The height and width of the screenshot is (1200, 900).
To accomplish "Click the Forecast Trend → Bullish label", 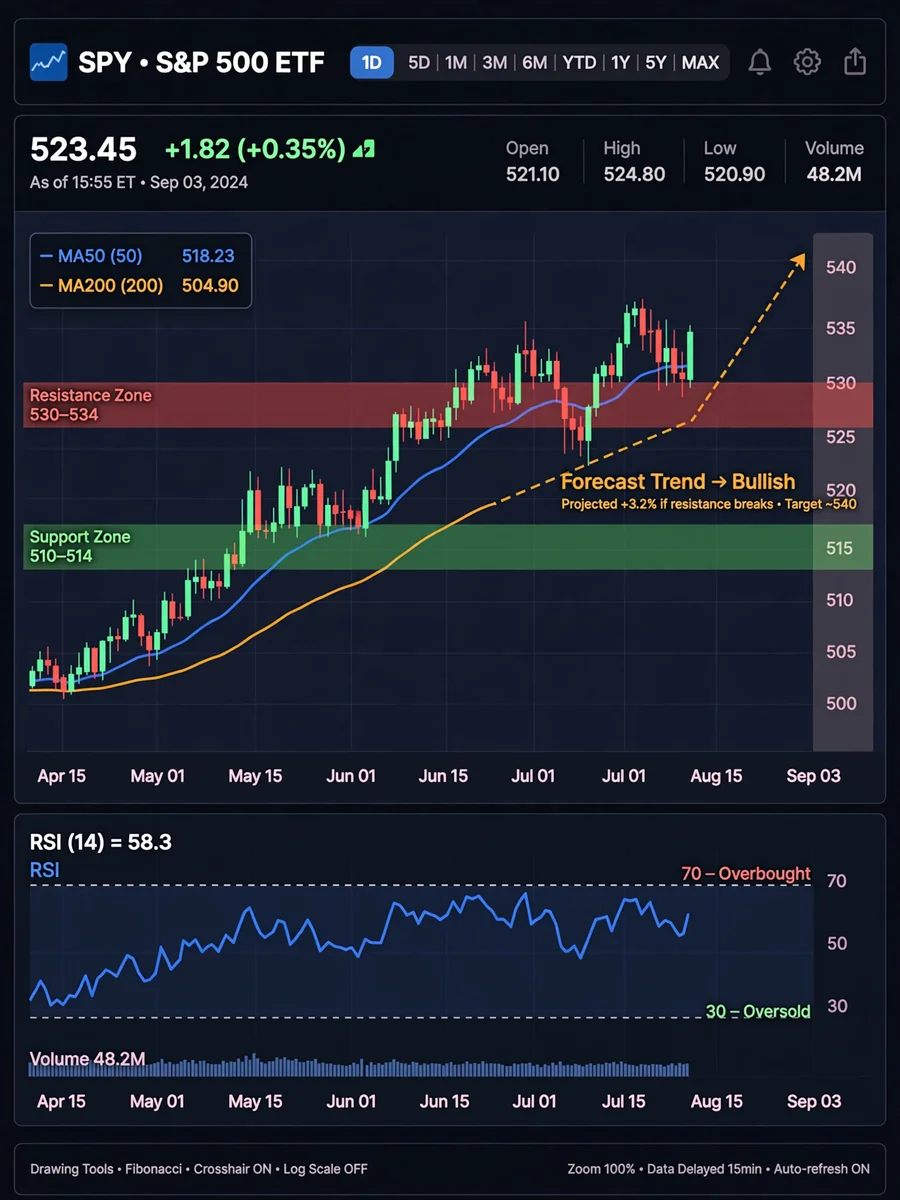I will coord(678,482).
